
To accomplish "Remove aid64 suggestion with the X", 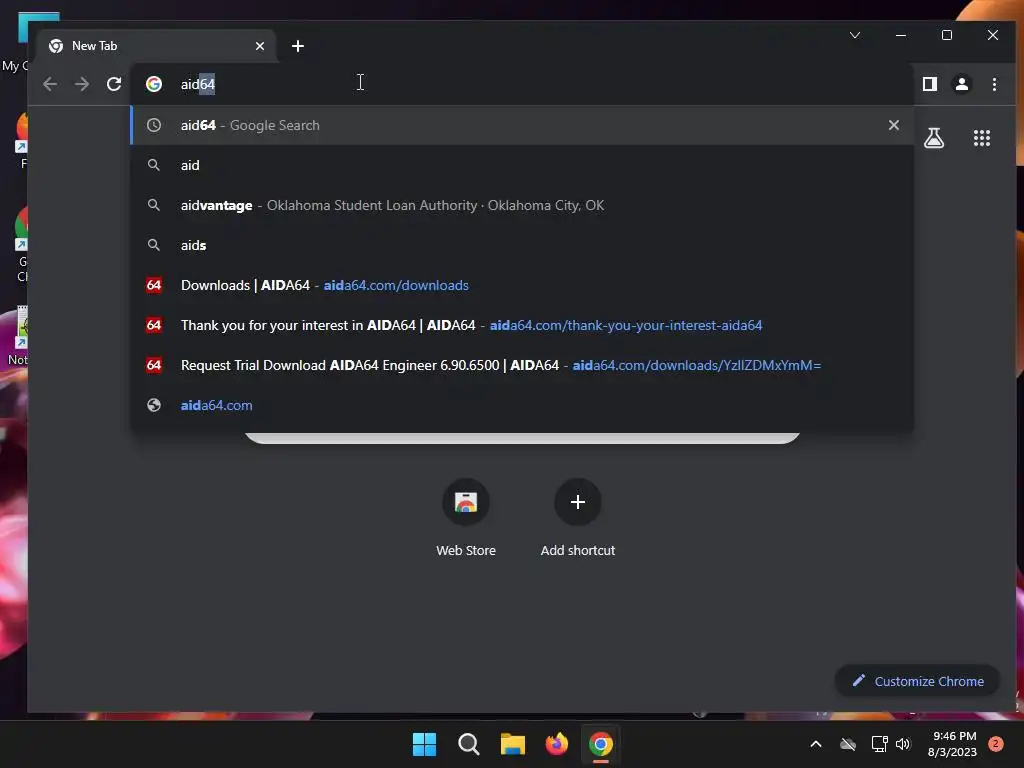I will pos(893,125).
